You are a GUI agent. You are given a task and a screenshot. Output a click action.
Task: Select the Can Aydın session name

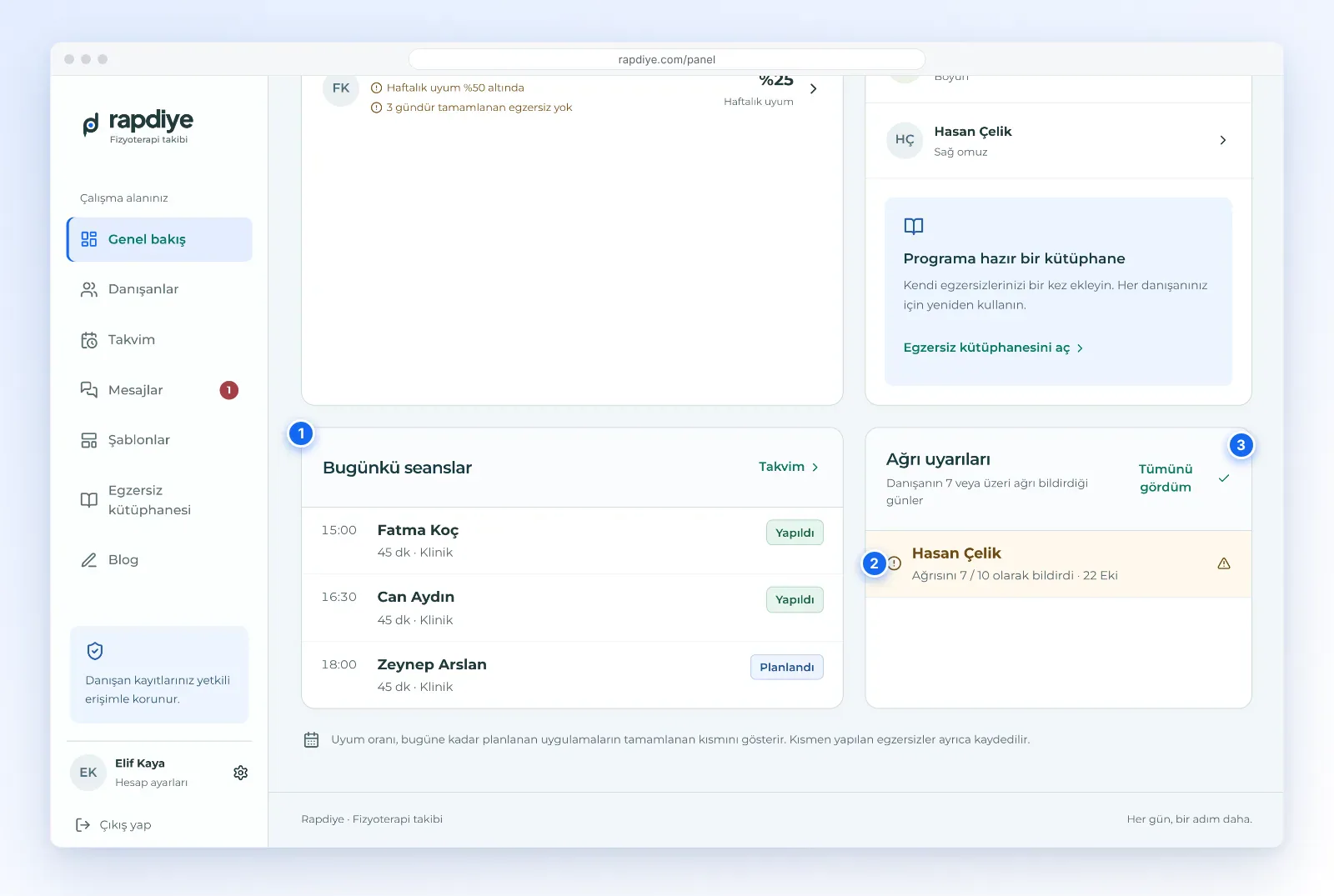(415, 597)
